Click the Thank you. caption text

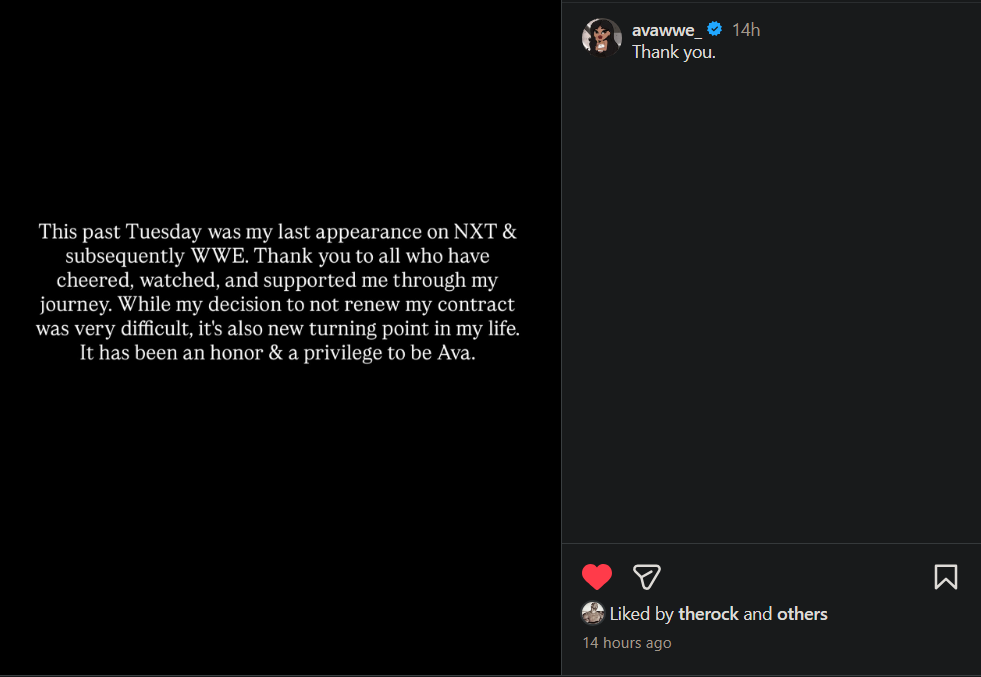click(x=674, y=52)
